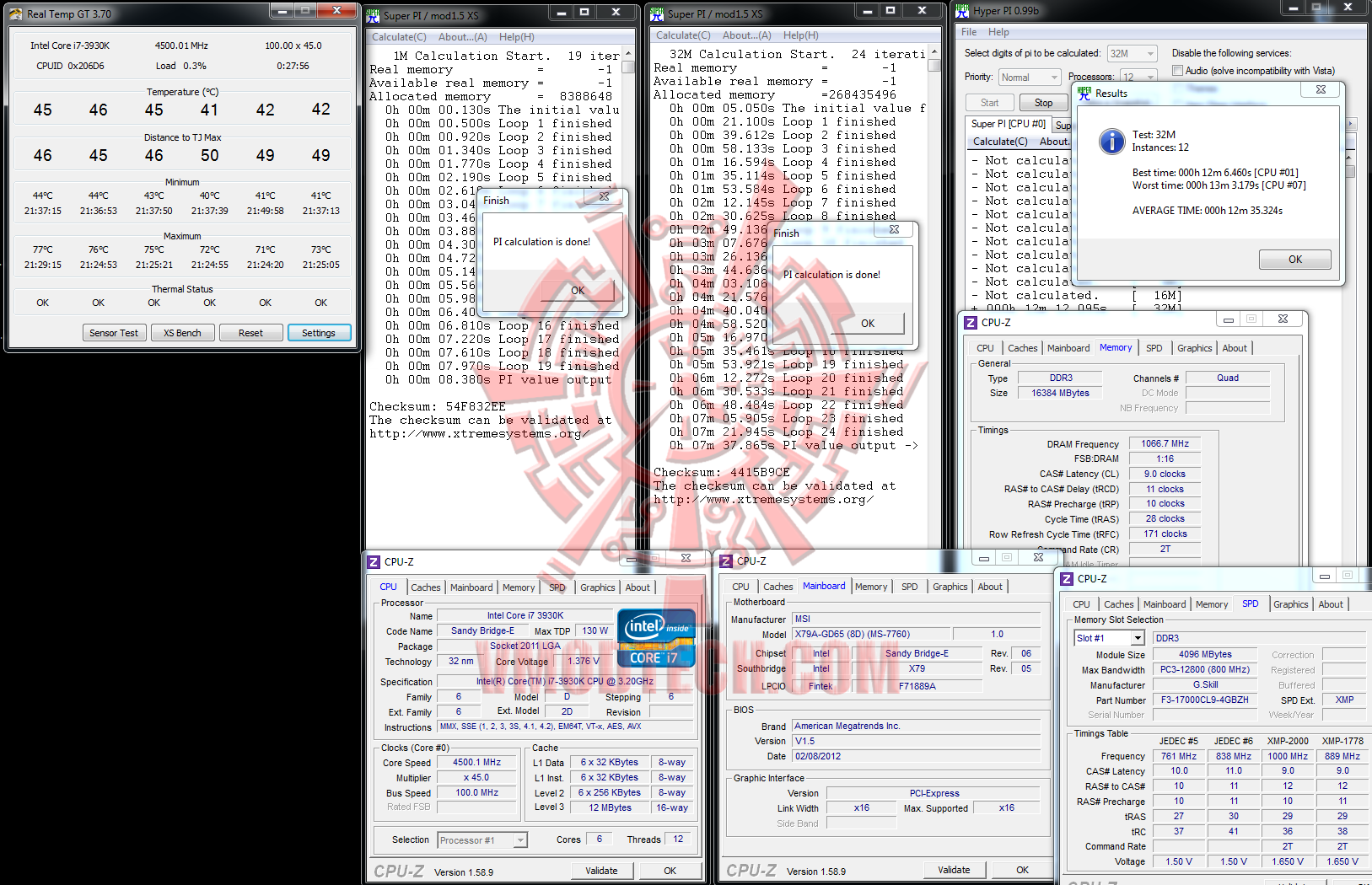Click the Hyper PI title bar icon
Viewport: 1372px width, 885px height.
coord(962,11)
